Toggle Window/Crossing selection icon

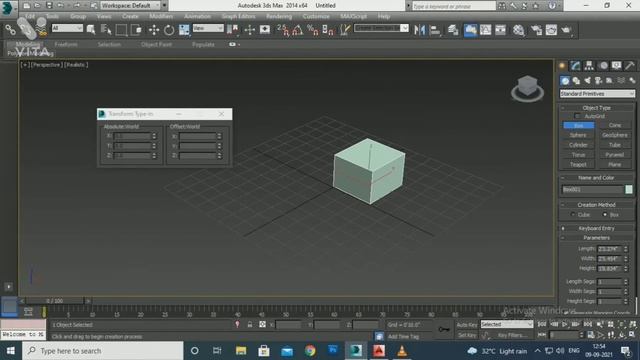click(x=136, y=30)
